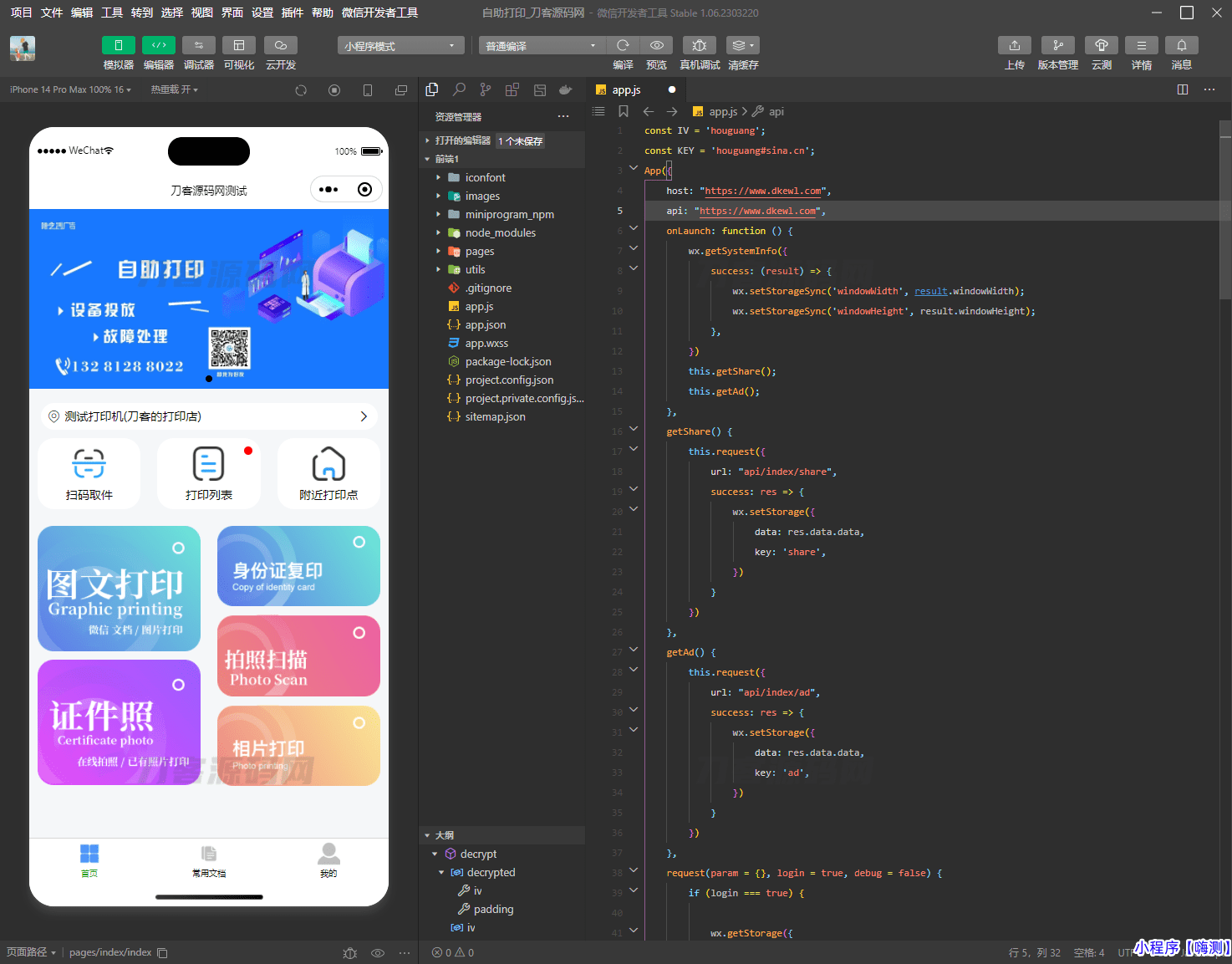Viewport: 1232px width, 964px height.
Task: Open the mini program mode dropdown
Action: coord(401,46)
